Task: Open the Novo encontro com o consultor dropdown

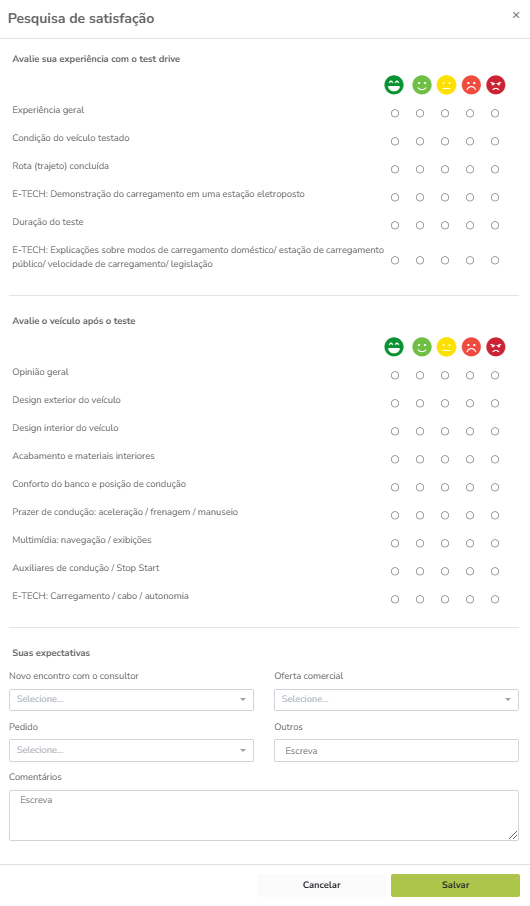Action: 131,699
